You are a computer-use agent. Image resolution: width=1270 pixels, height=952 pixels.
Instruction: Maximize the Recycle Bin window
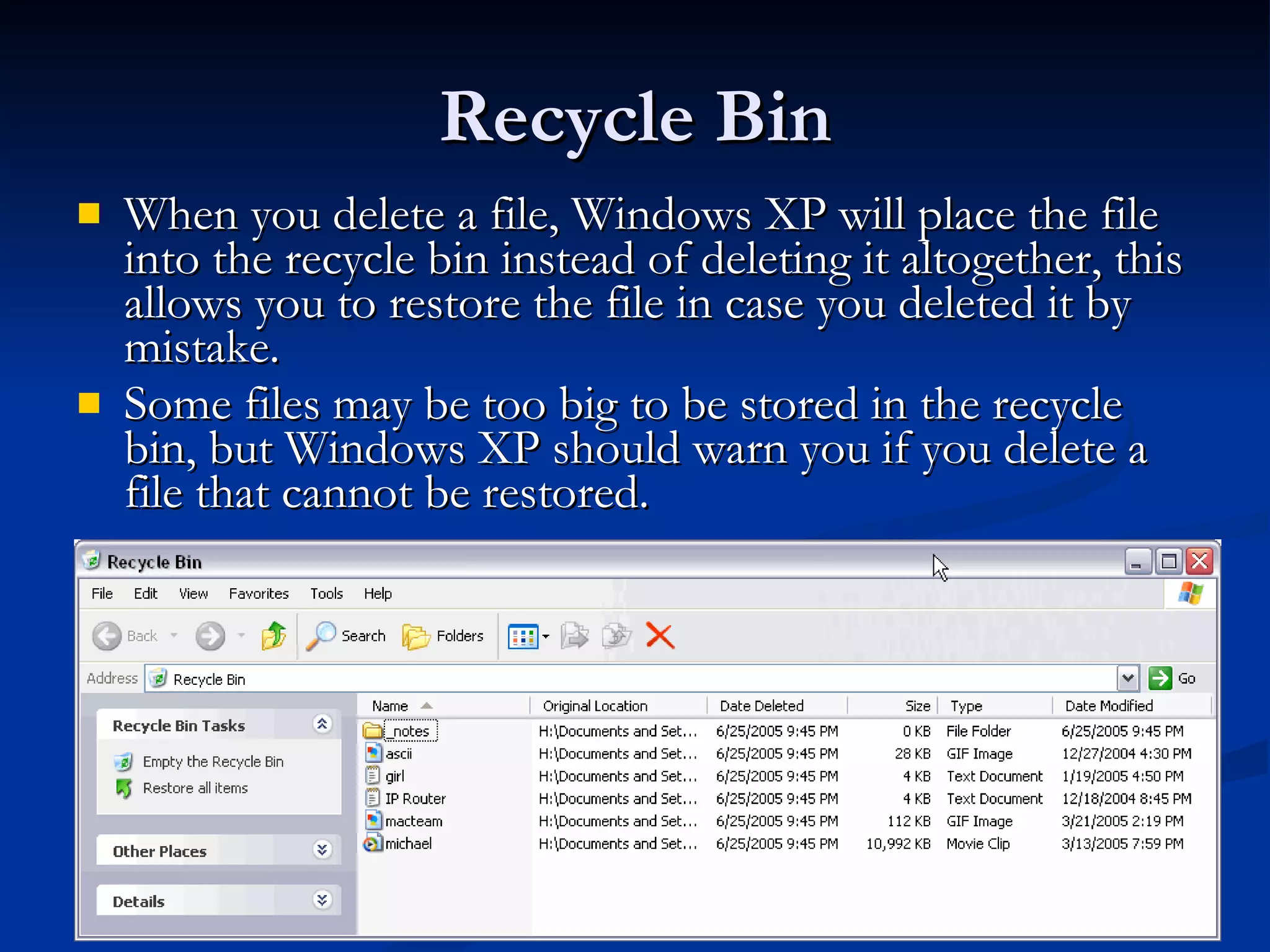coord(1169,562)
